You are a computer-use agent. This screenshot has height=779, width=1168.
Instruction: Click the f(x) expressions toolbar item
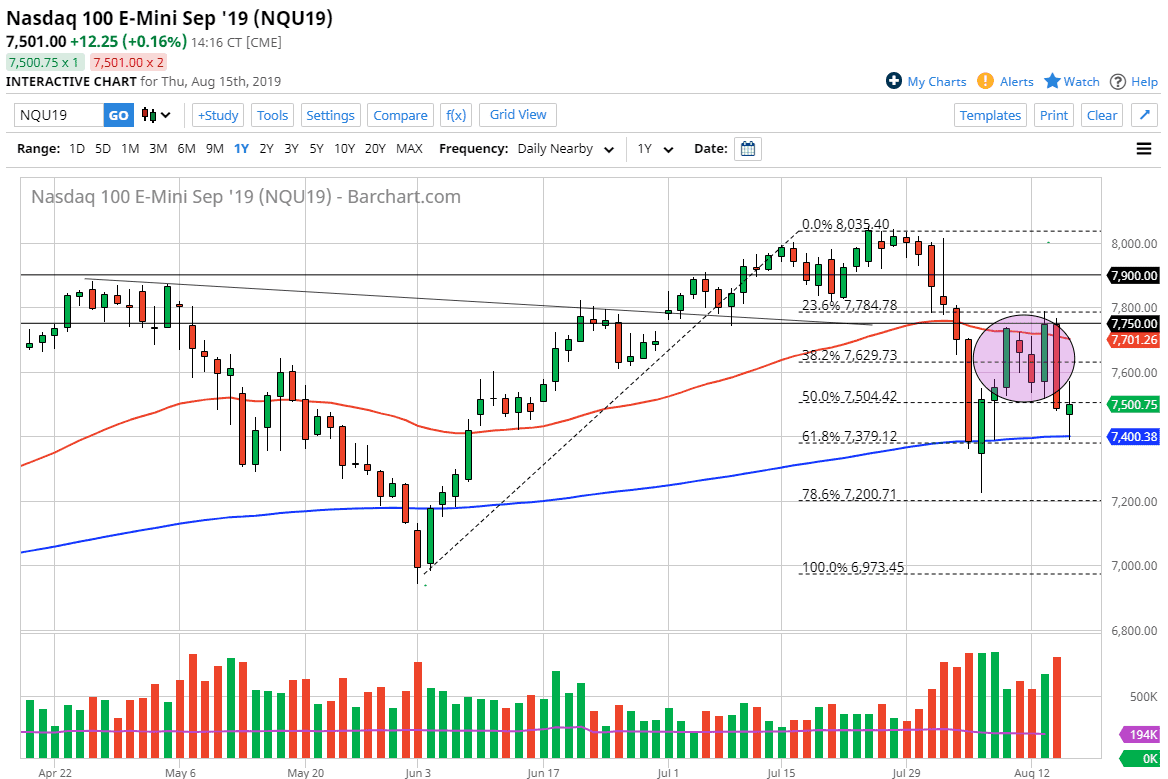pos(456,115)
